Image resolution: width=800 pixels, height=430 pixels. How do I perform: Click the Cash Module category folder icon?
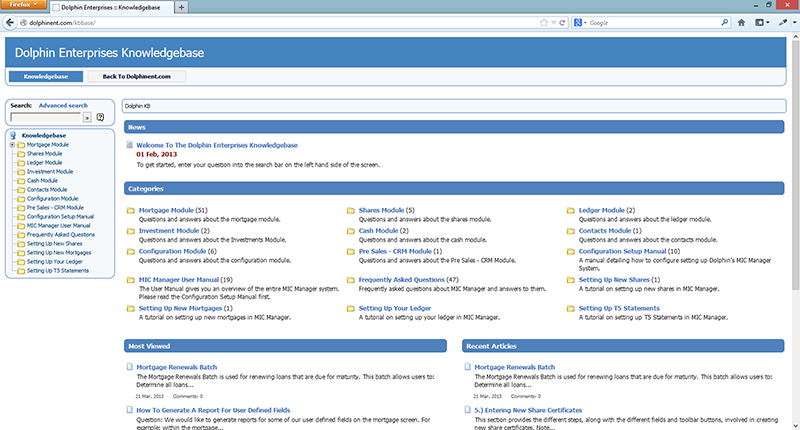pos(351,231)
